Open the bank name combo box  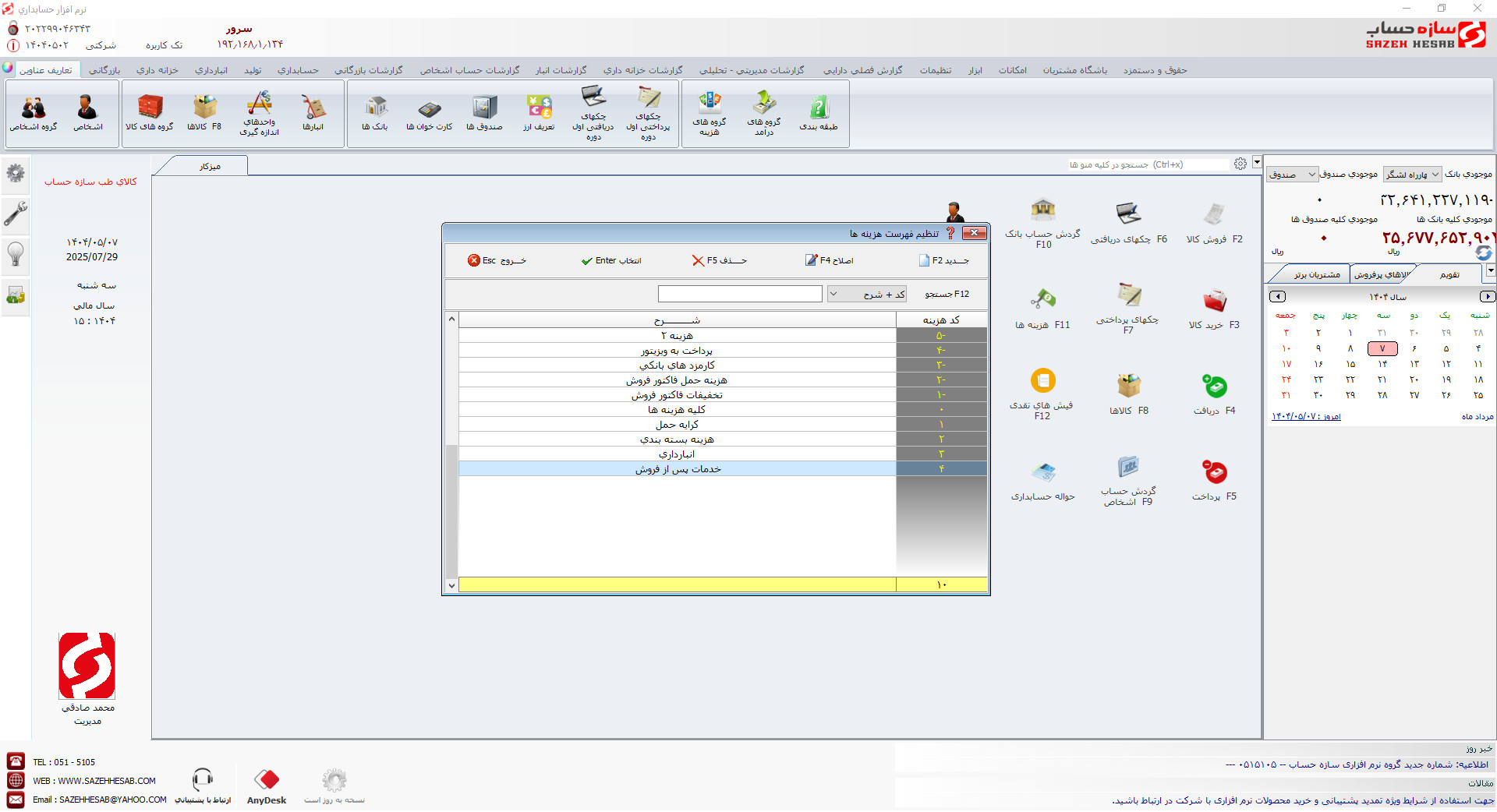1412,175
